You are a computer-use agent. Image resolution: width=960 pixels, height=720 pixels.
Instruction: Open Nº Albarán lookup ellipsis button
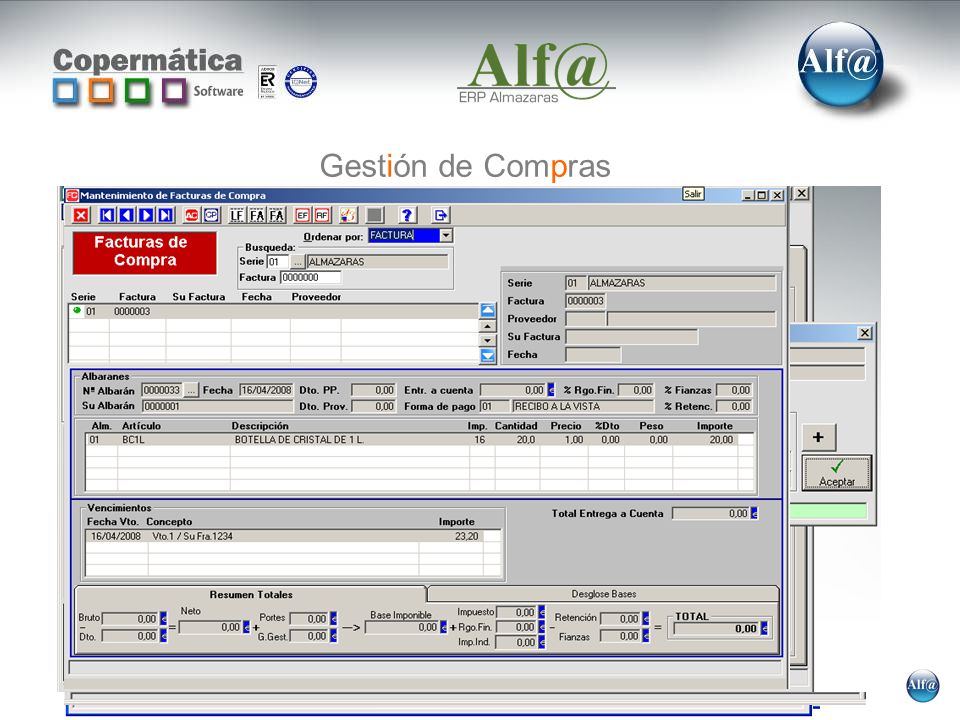coord(191,390)
